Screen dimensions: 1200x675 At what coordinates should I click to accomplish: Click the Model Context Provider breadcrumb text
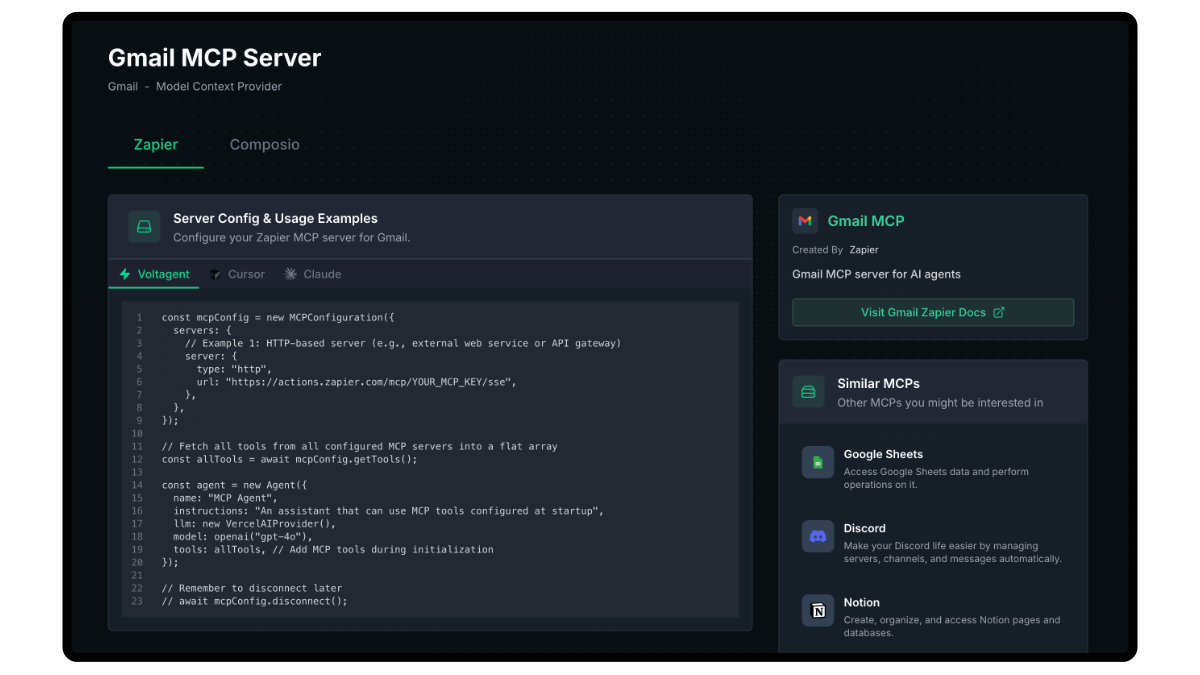pos(219,86)
